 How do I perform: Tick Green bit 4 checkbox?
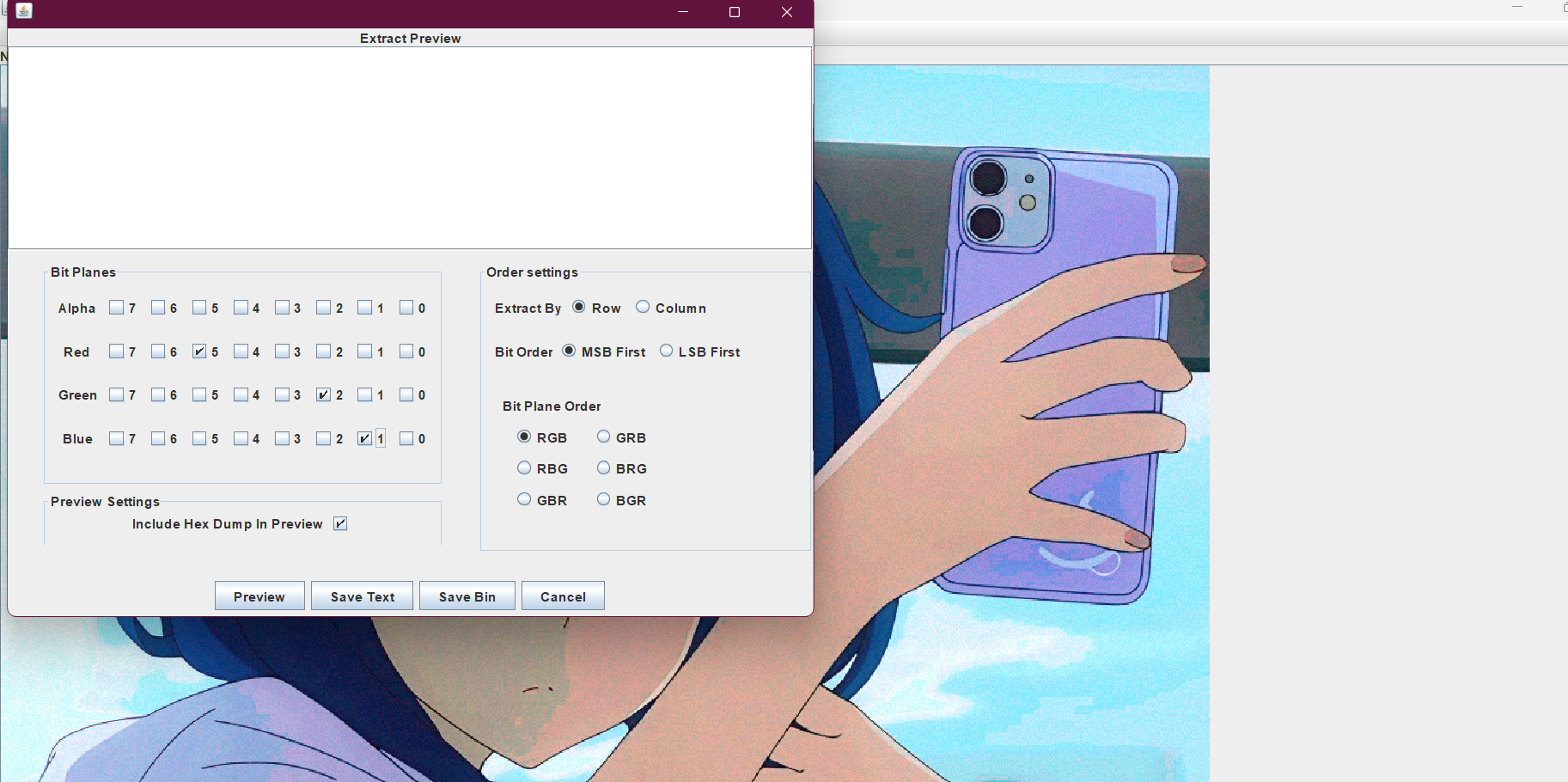[241, 394]
